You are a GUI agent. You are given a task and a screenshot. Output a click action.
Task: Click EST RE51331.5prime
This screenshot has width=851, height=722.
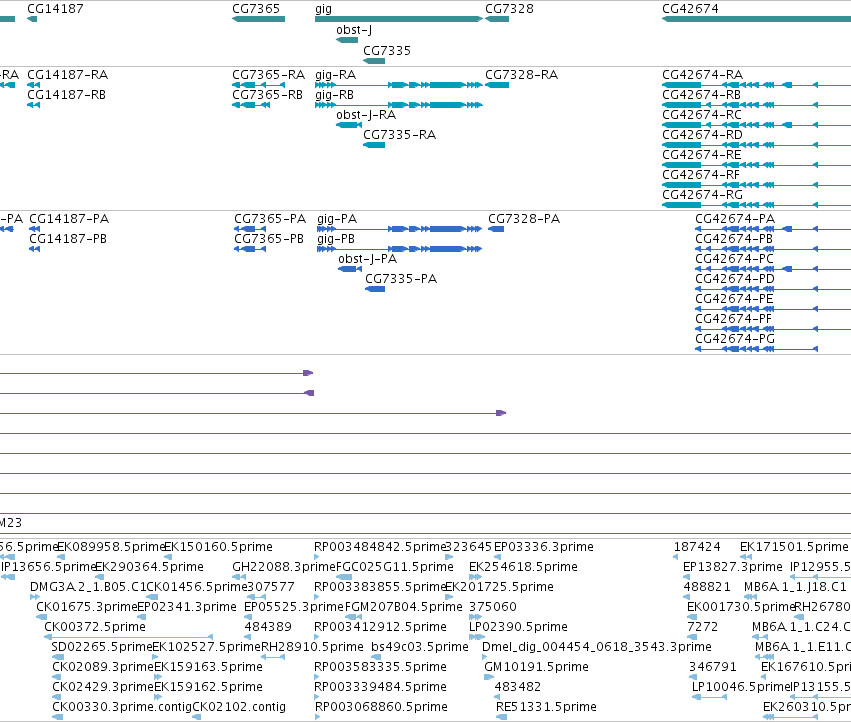[x=547, y=706]
